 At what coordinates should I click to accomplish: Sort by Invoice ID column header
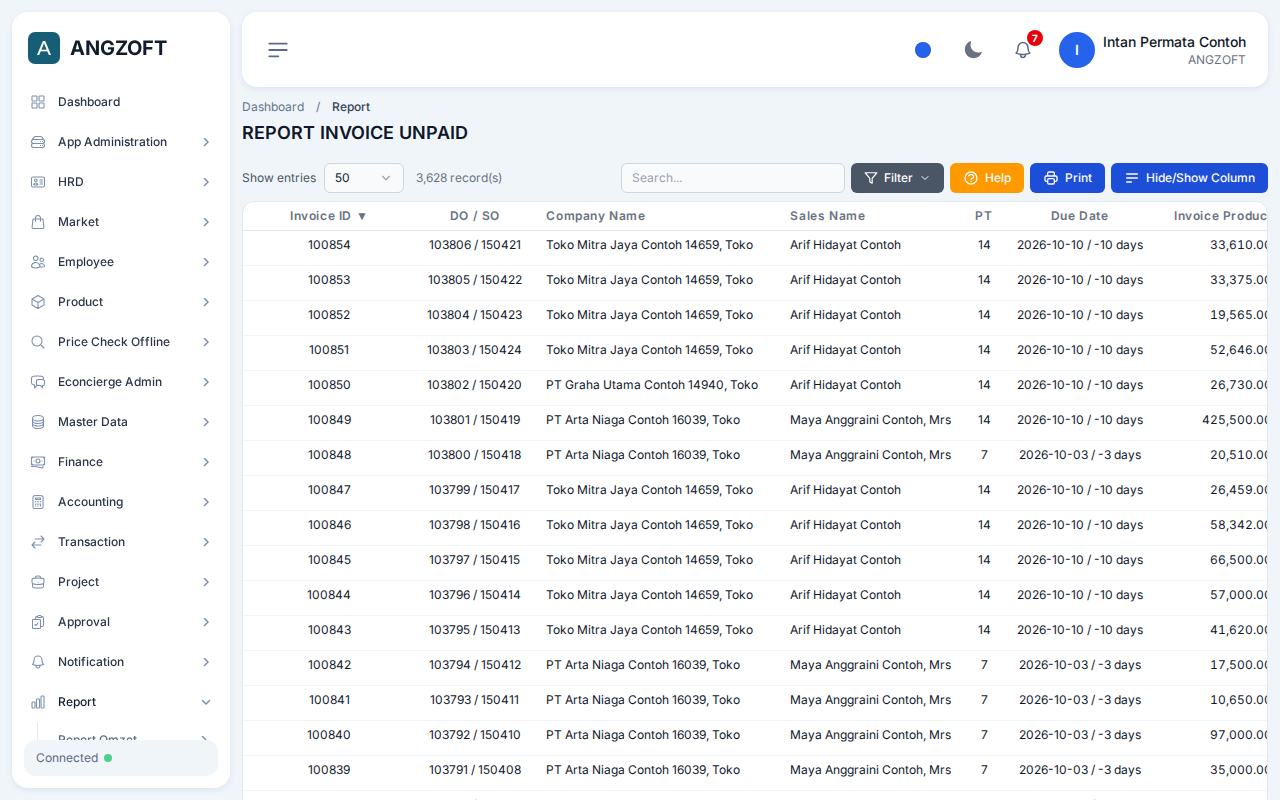coord(329,216)
